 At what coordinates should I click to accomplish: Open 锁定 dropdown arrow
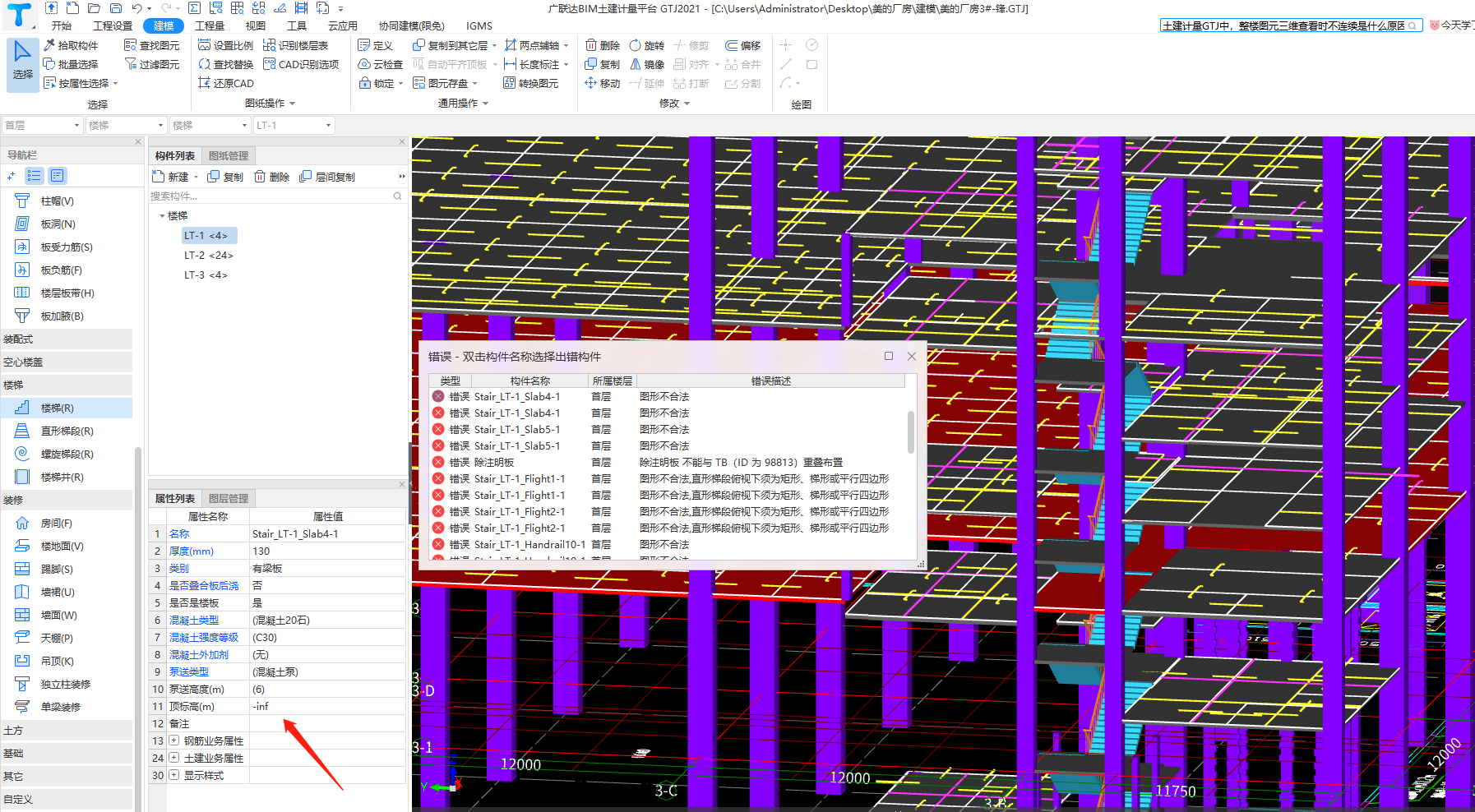(x=400, y=83)
